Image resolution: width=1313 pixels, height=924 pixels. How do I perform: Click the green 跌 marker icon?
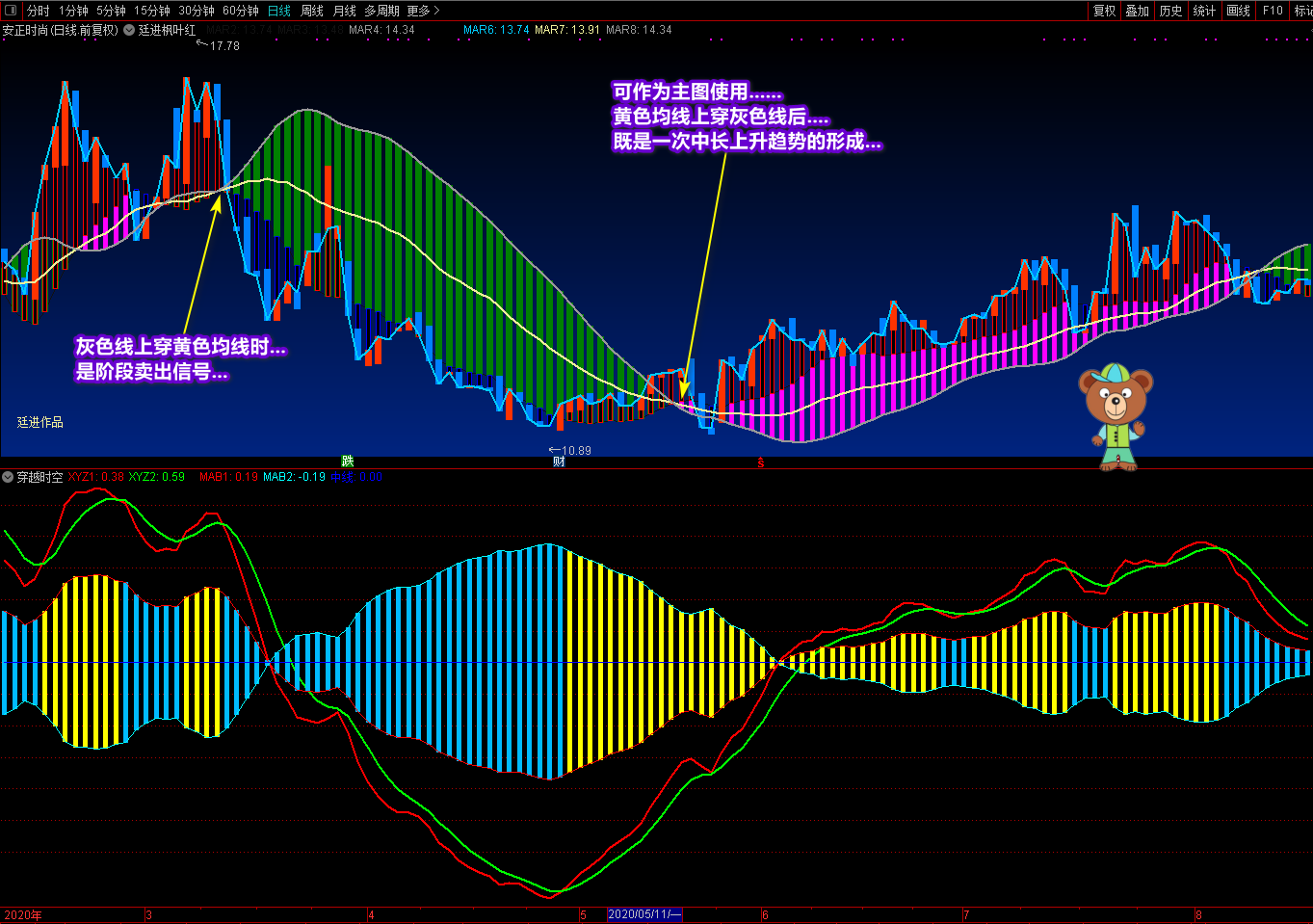[348, 462]
